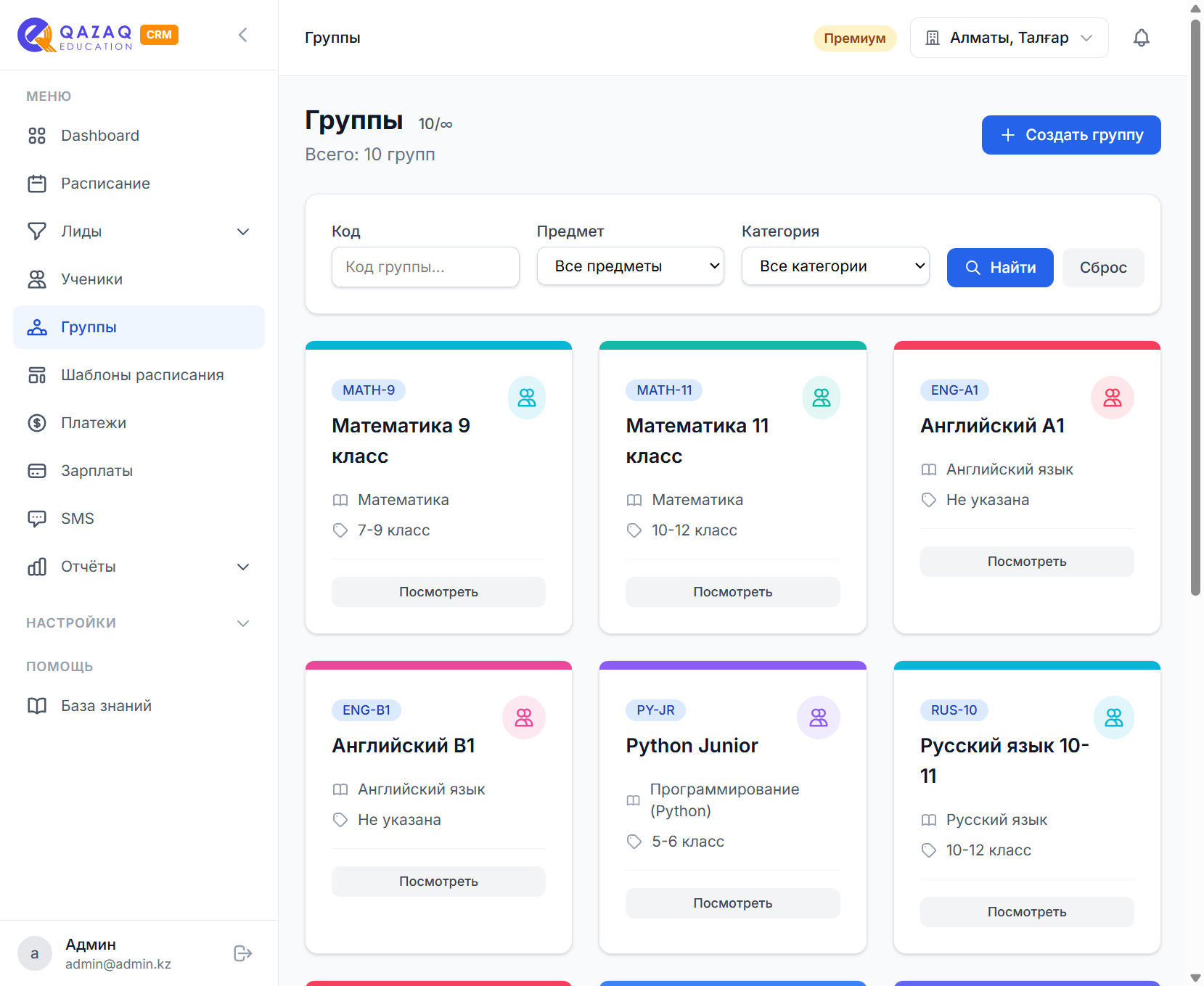Image resolution: width=1204 pixels, height=986 pixels.
Task: Open База знаний help page
Action: coord(139,706)
